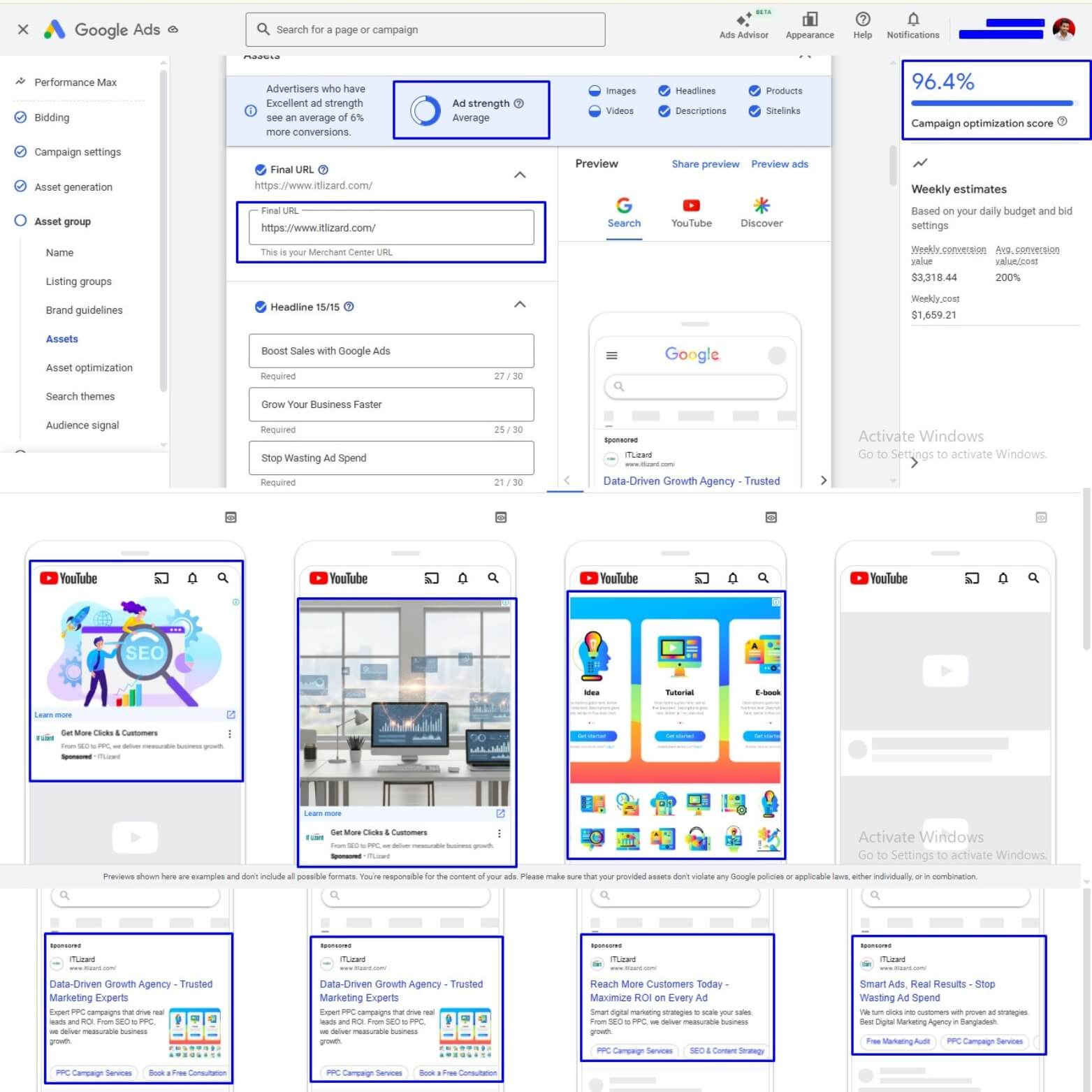This screenshot has width=1092, height=1092.
Task: Toggle the Headlines asset checkmark
Action: (x=664, y=91)
